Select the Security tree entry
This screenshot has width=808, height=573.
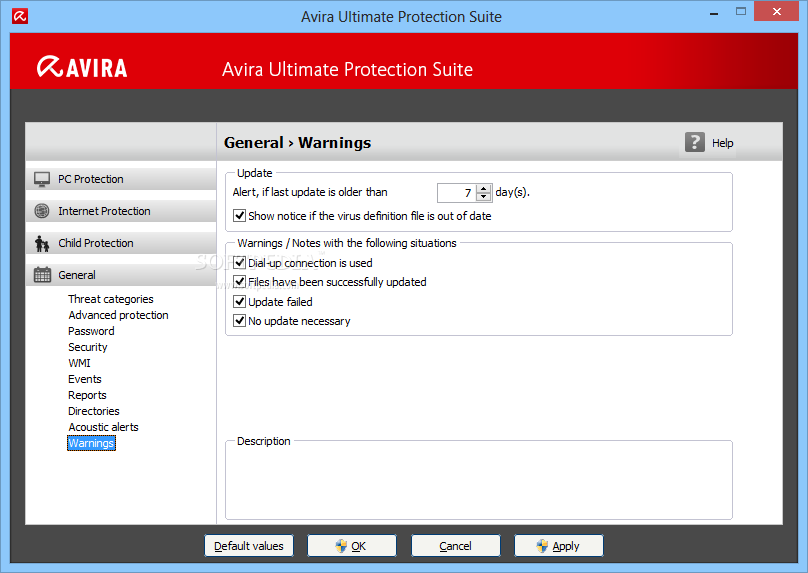click(x=88, y=347)
